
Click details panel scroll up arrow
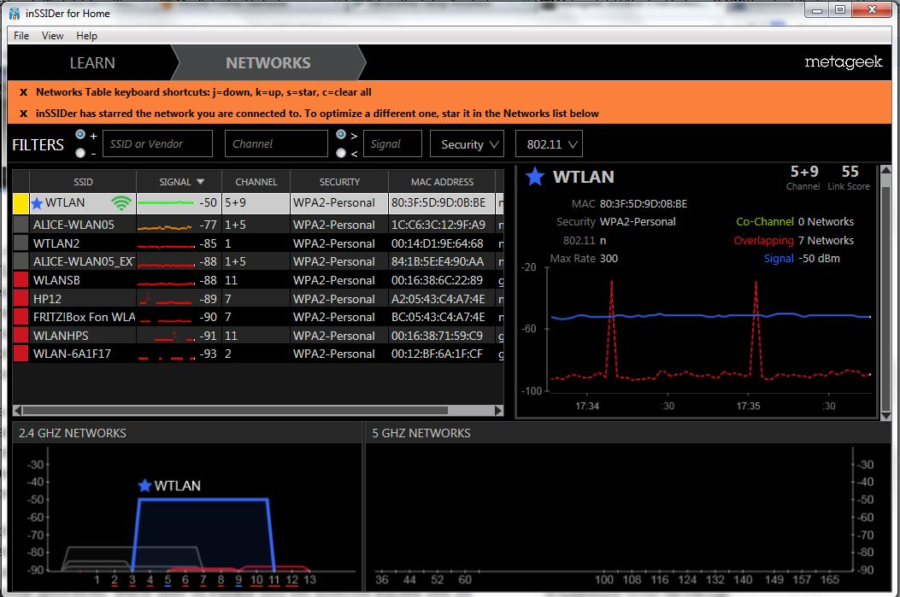click(886, 171)
